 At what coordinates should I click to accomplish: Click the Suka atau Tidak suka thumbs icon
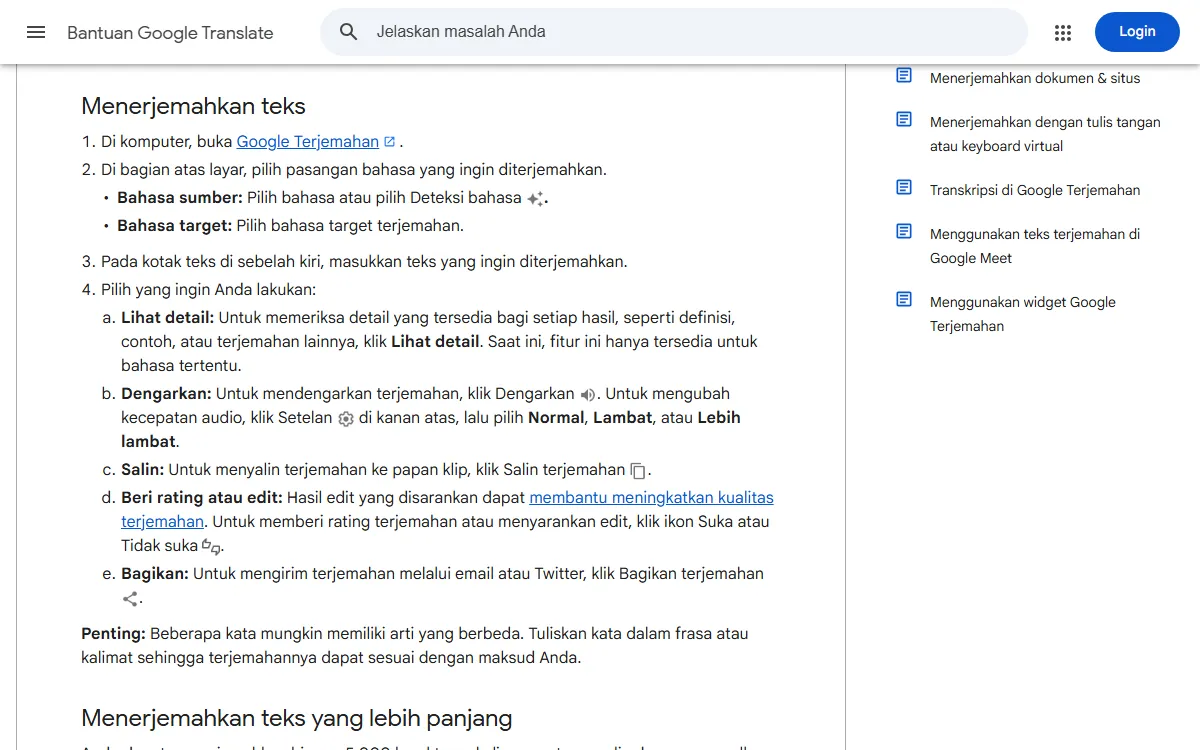coord(211,547)
